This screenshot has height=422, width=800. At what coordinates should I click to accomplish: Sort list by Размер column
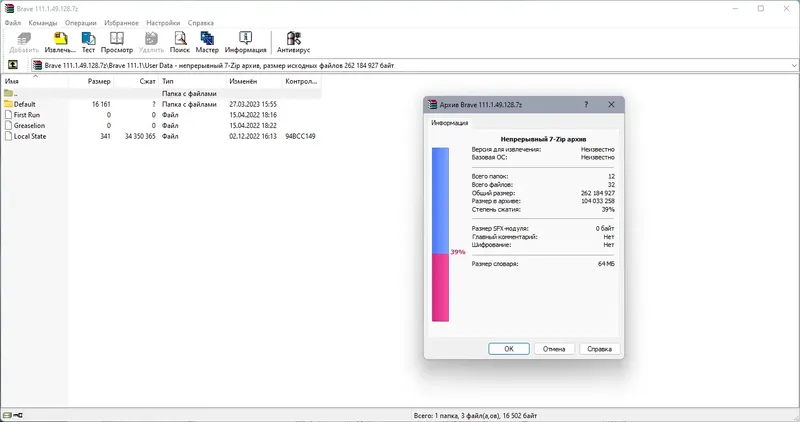tap(91, 81)
